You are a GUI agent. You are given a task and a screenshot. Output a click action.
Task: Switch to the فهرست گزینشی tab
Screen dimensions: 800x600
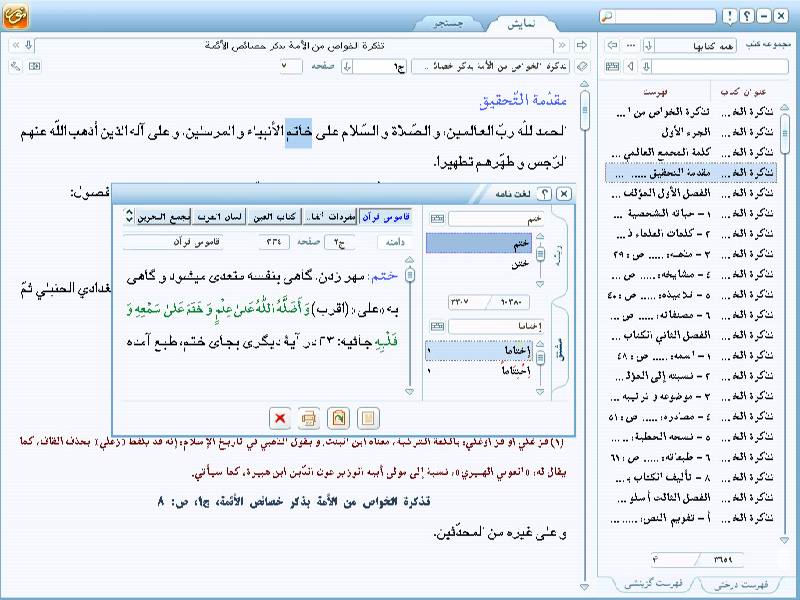(x=654, y=585)
